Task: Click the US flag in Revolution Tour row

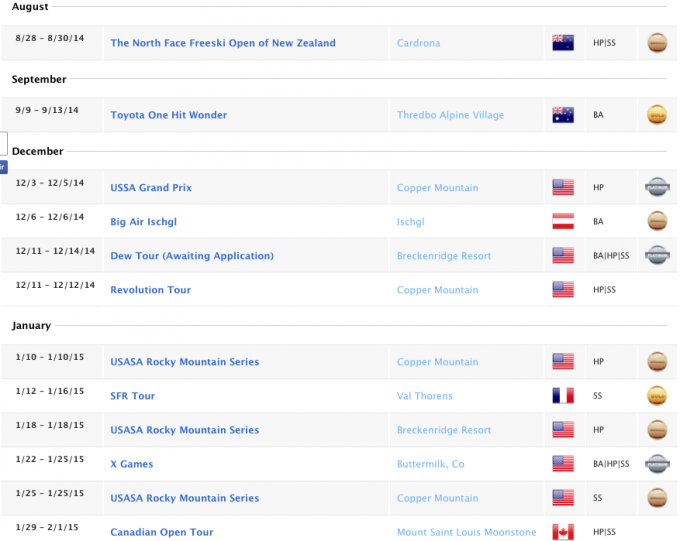Action: pos(563,289)
